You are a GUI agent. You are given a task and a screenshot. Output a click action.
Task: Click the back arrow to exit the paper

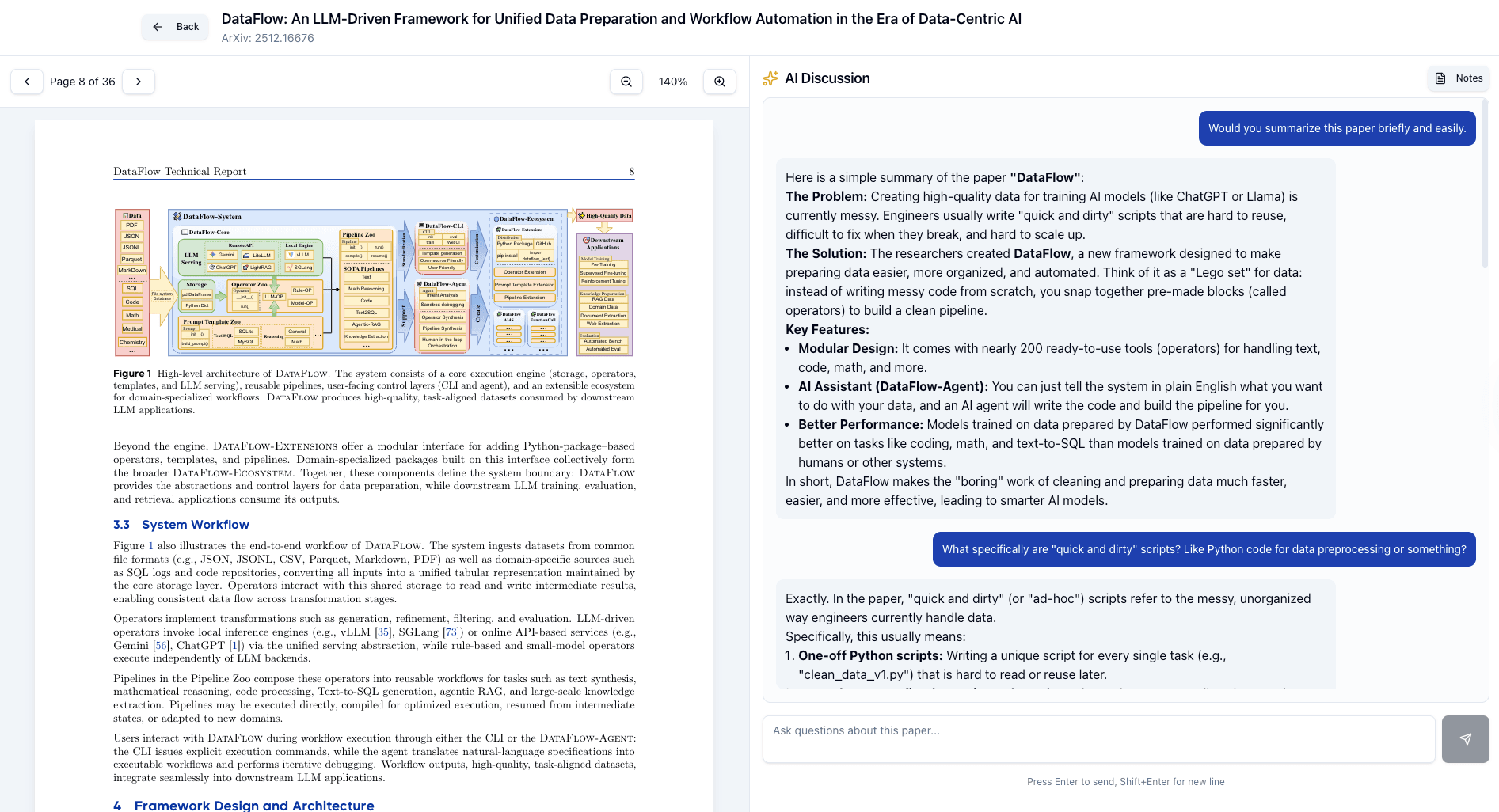tap(157, 26)
